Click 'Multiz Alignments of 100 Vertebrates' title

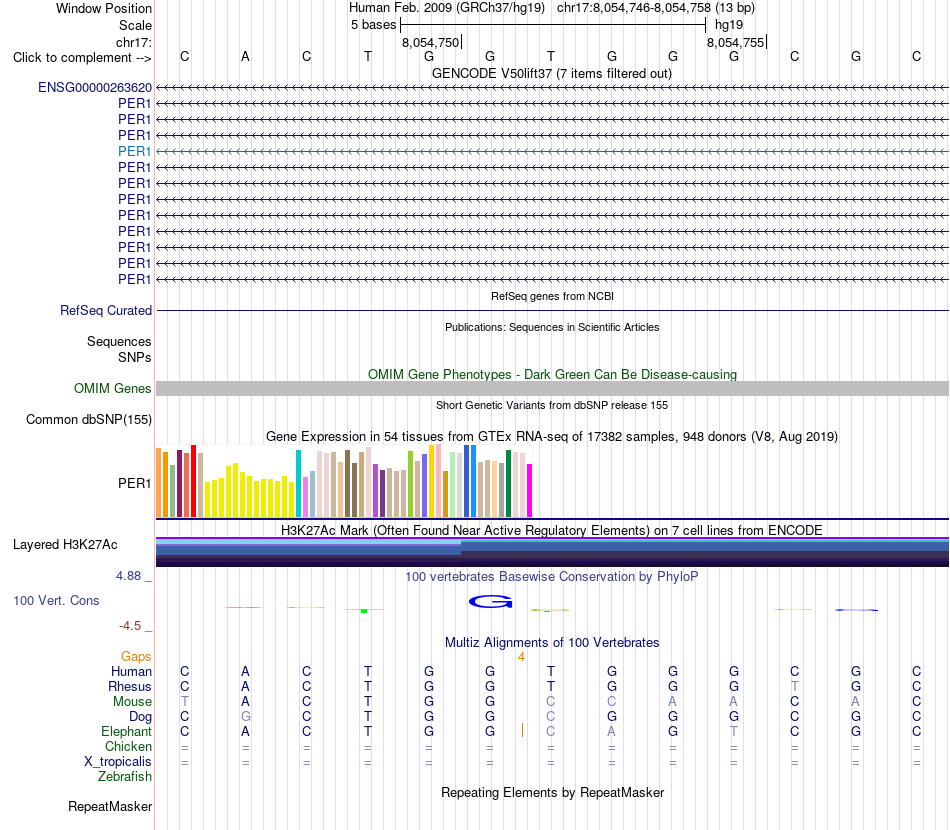click(x=552, y=642)
